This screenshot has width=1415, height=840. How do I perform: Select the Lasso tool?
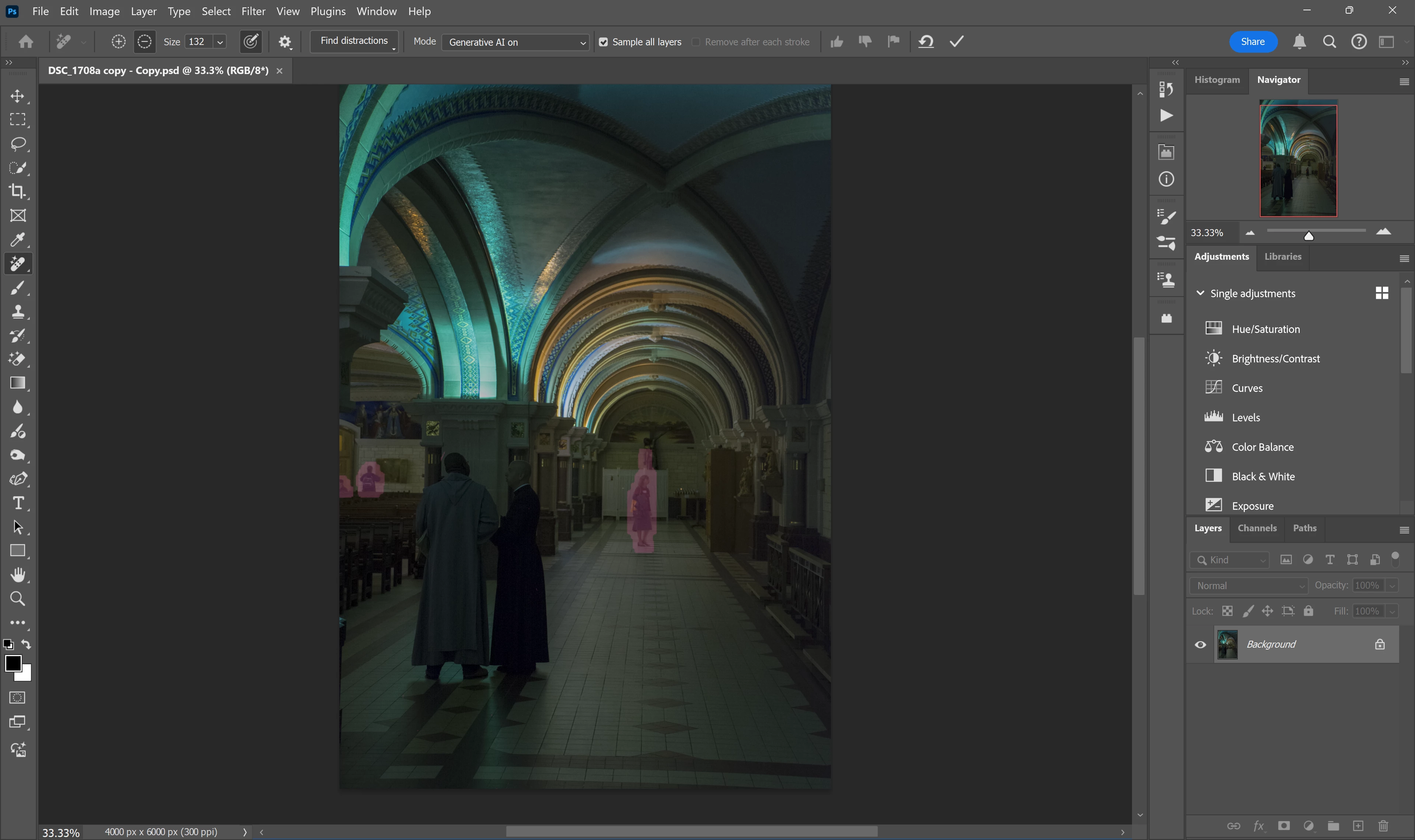point(18,144)
